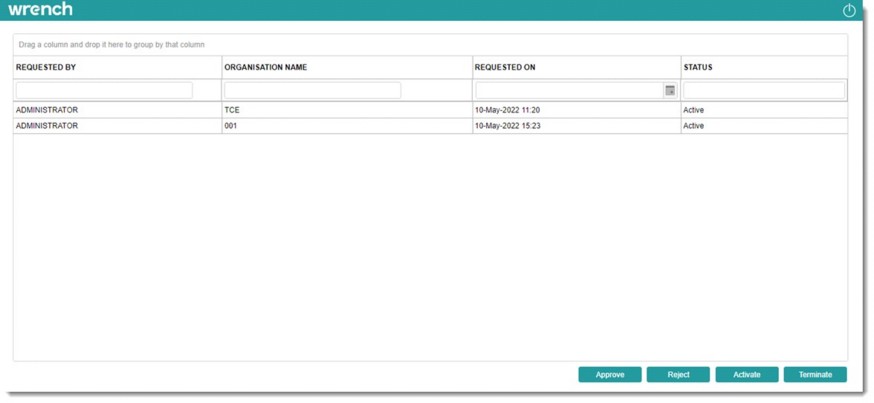
Task: Sort by Requested By column header
Action: click(46, 68)
